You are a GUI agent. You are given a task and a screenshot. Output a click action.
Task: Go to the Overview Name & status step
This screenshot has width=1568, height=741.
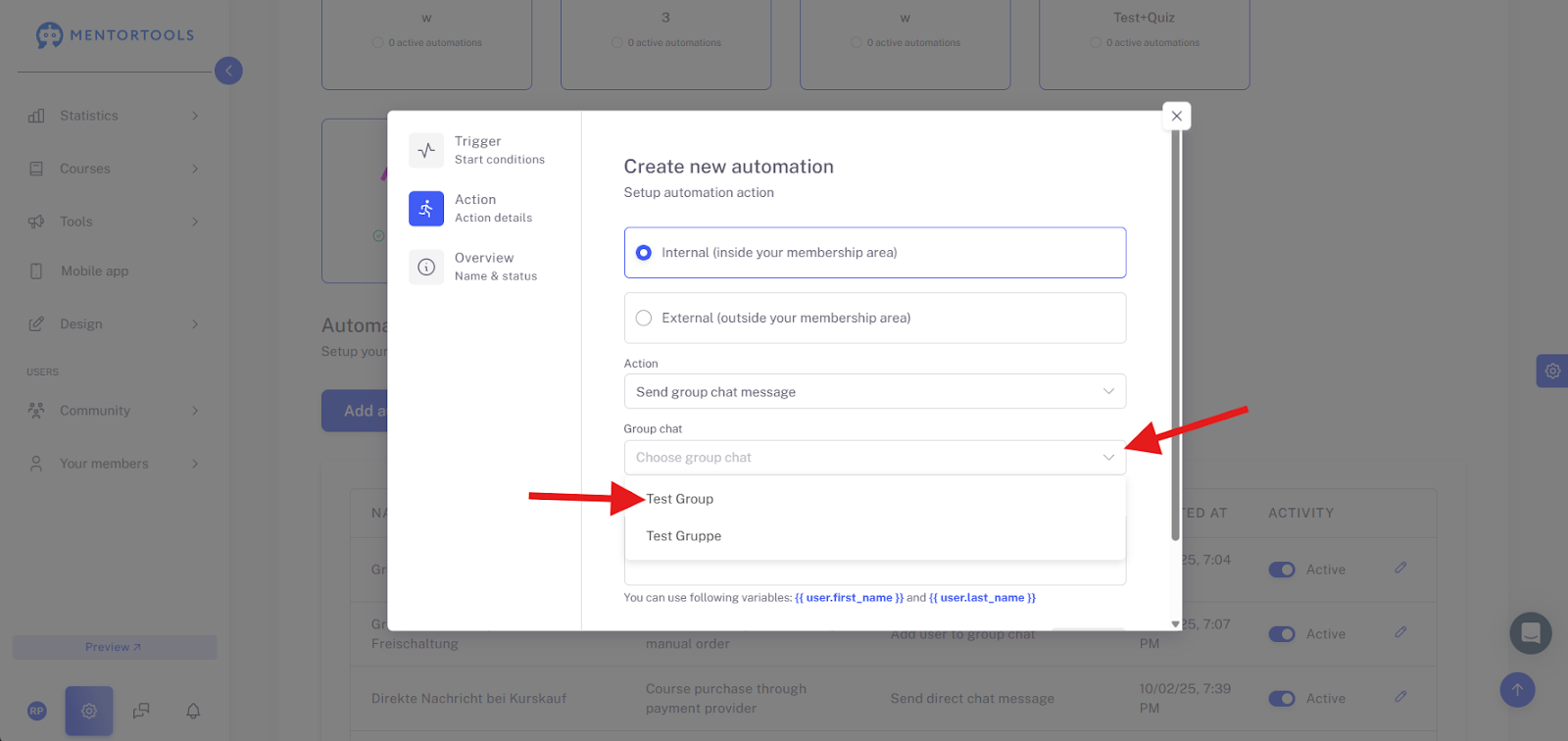474,267
